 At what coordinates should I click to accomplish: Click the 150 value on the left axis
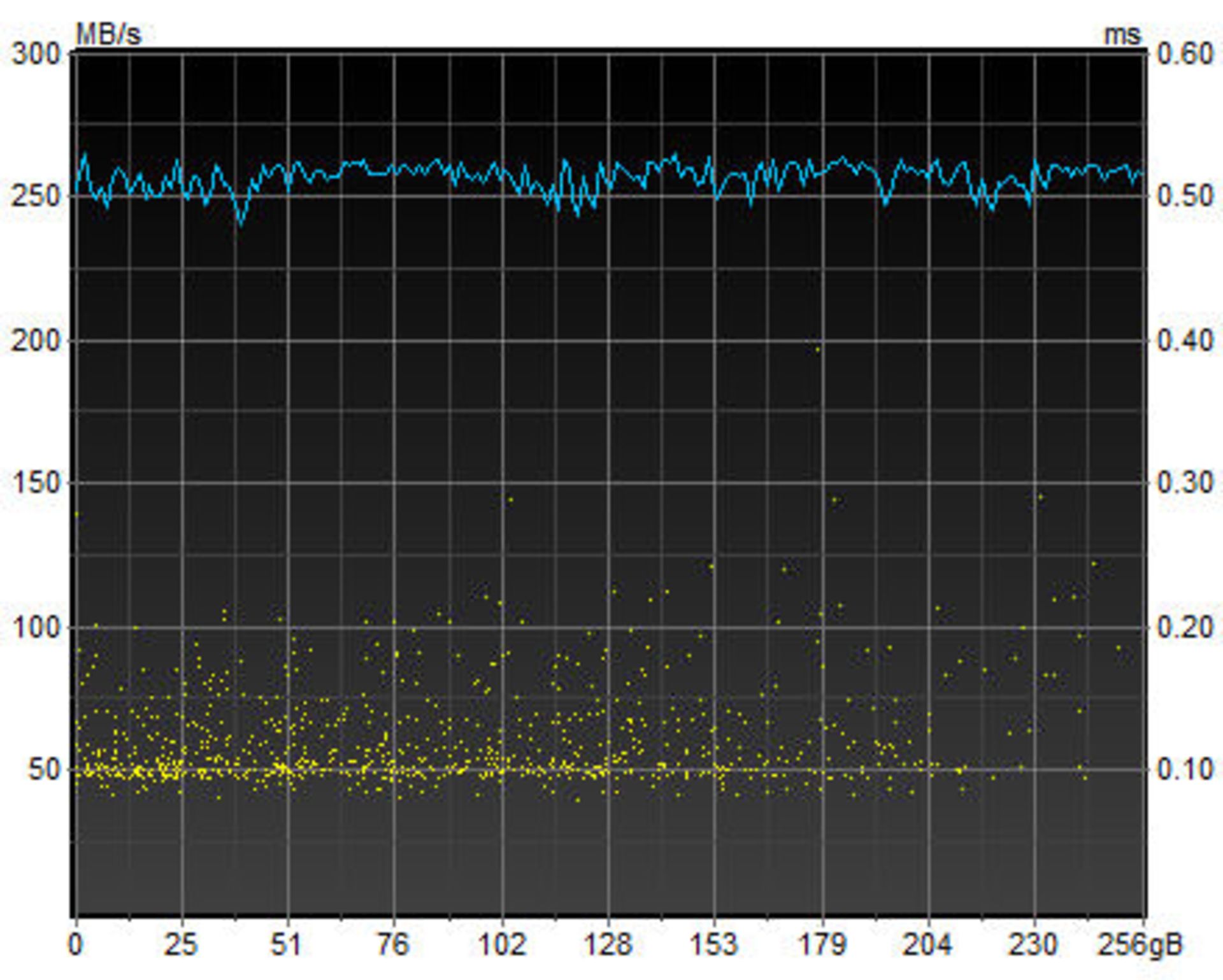(36, 482)
